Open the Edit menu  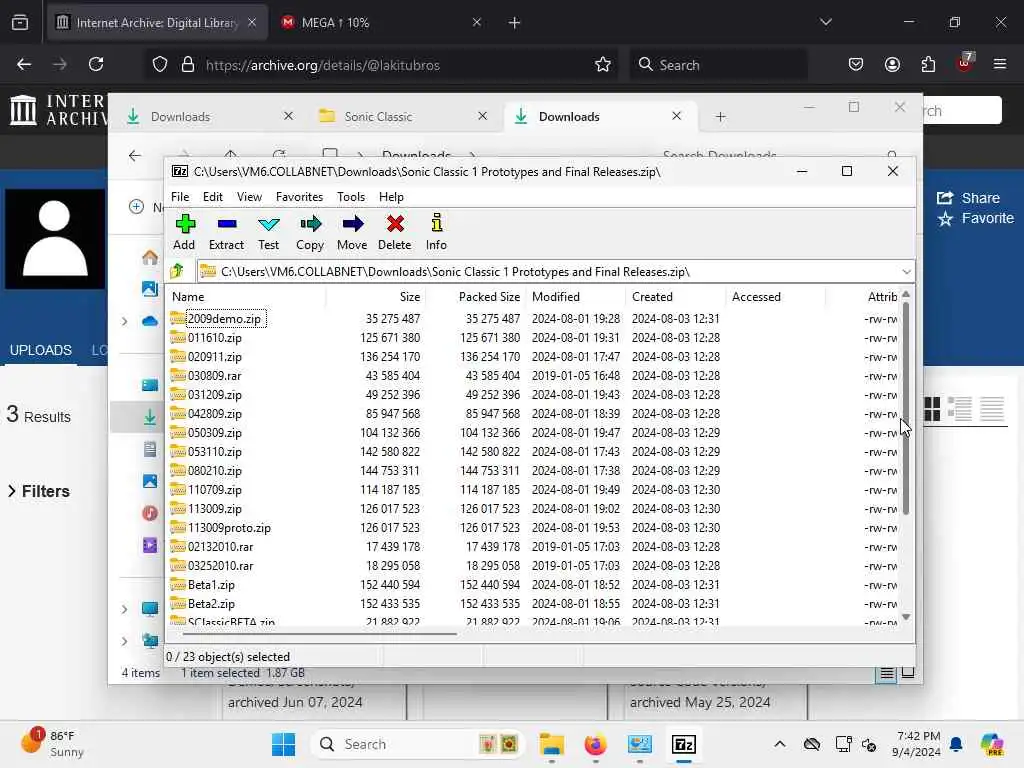click(212, 197)
